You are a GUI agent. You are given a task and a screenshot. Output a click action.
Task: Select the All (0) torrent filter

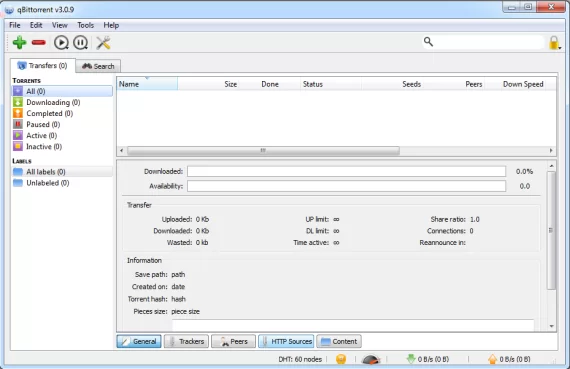point(63,91)
